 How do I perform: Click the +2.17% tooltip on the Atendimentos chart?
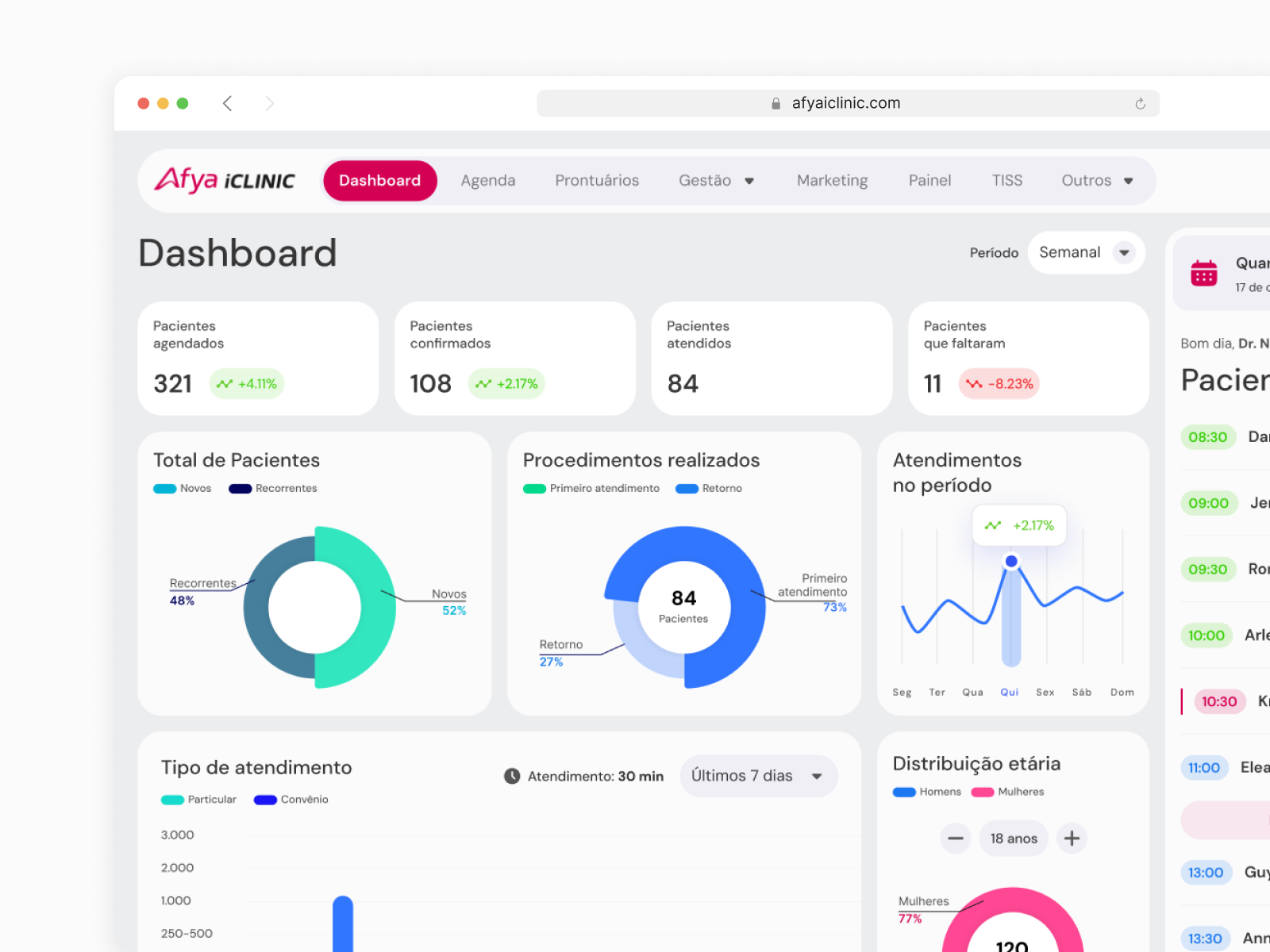tap(1018, 524)
